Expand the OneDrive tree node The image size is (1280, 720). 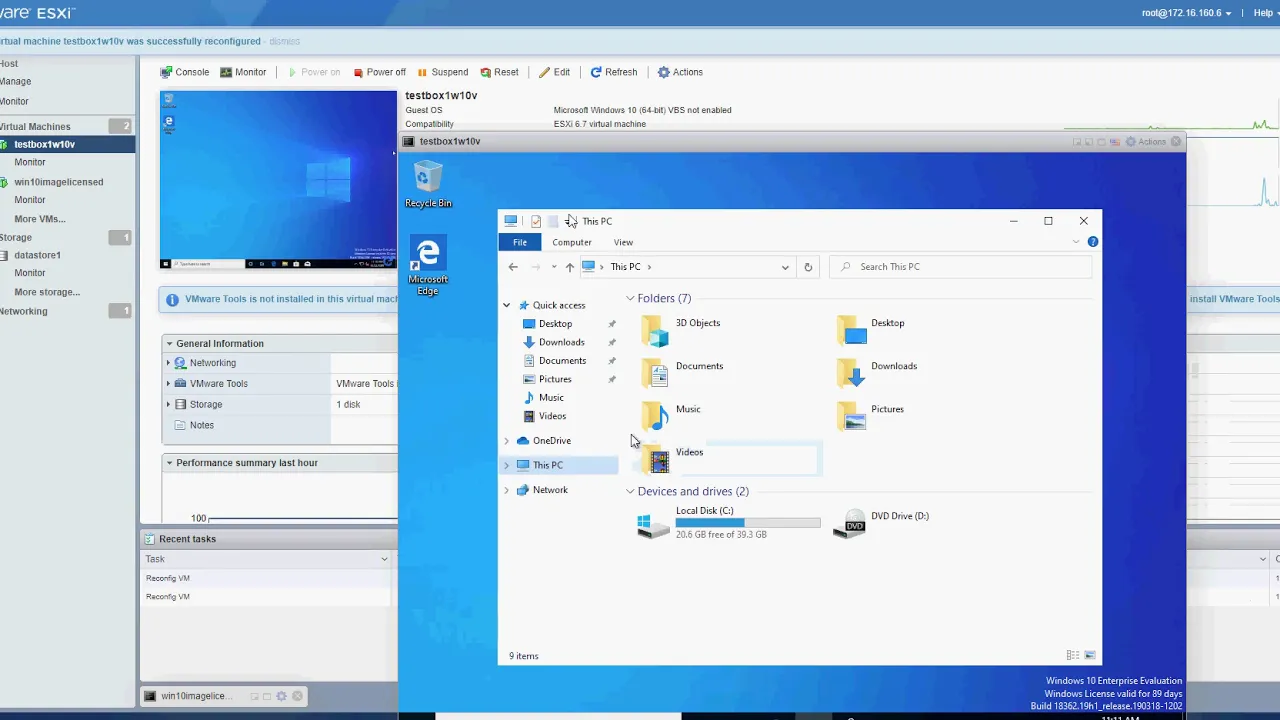[506, 441]
